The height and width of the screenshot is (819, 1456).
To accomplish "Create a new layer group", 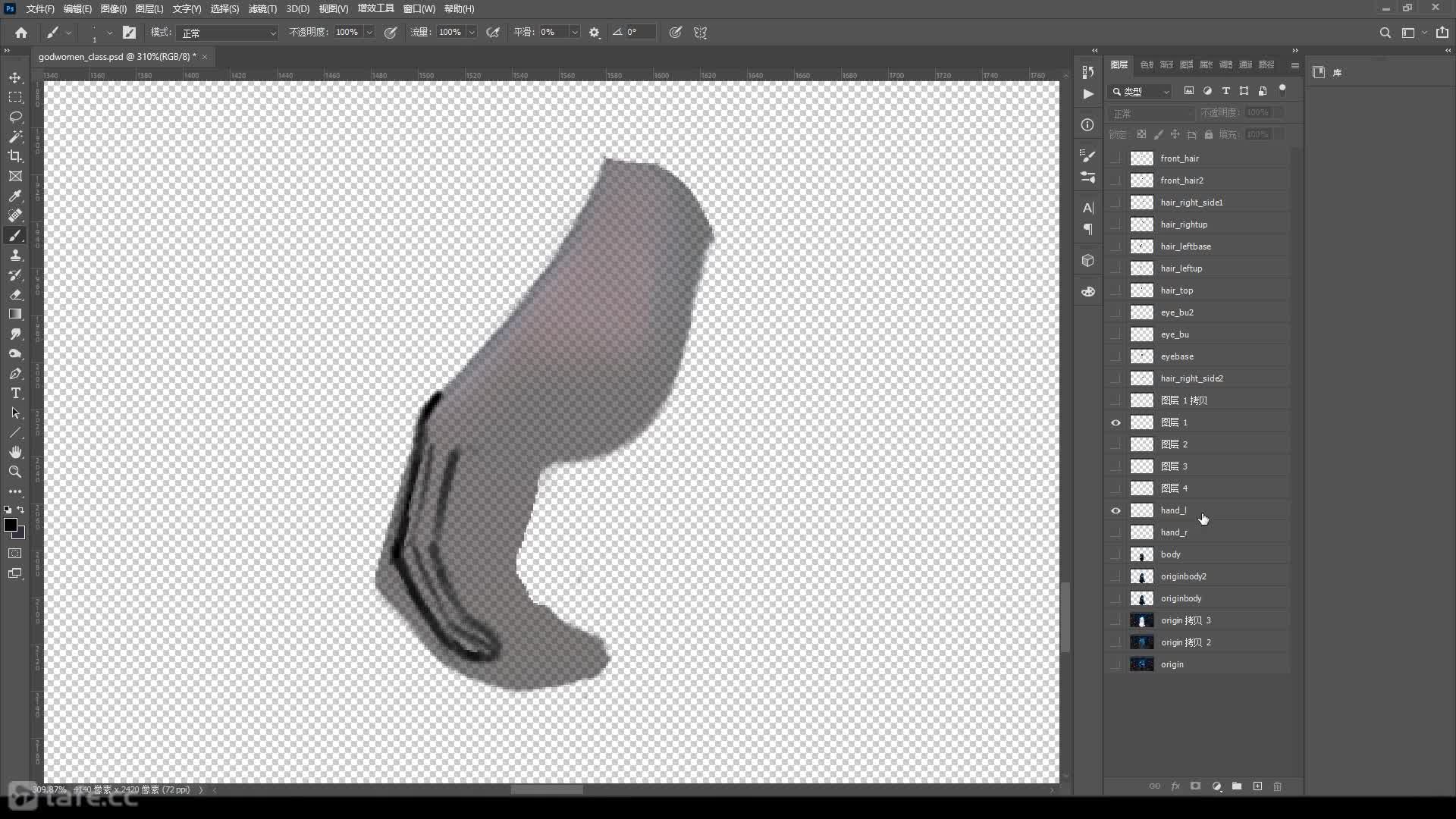I will pos(1237,786).
